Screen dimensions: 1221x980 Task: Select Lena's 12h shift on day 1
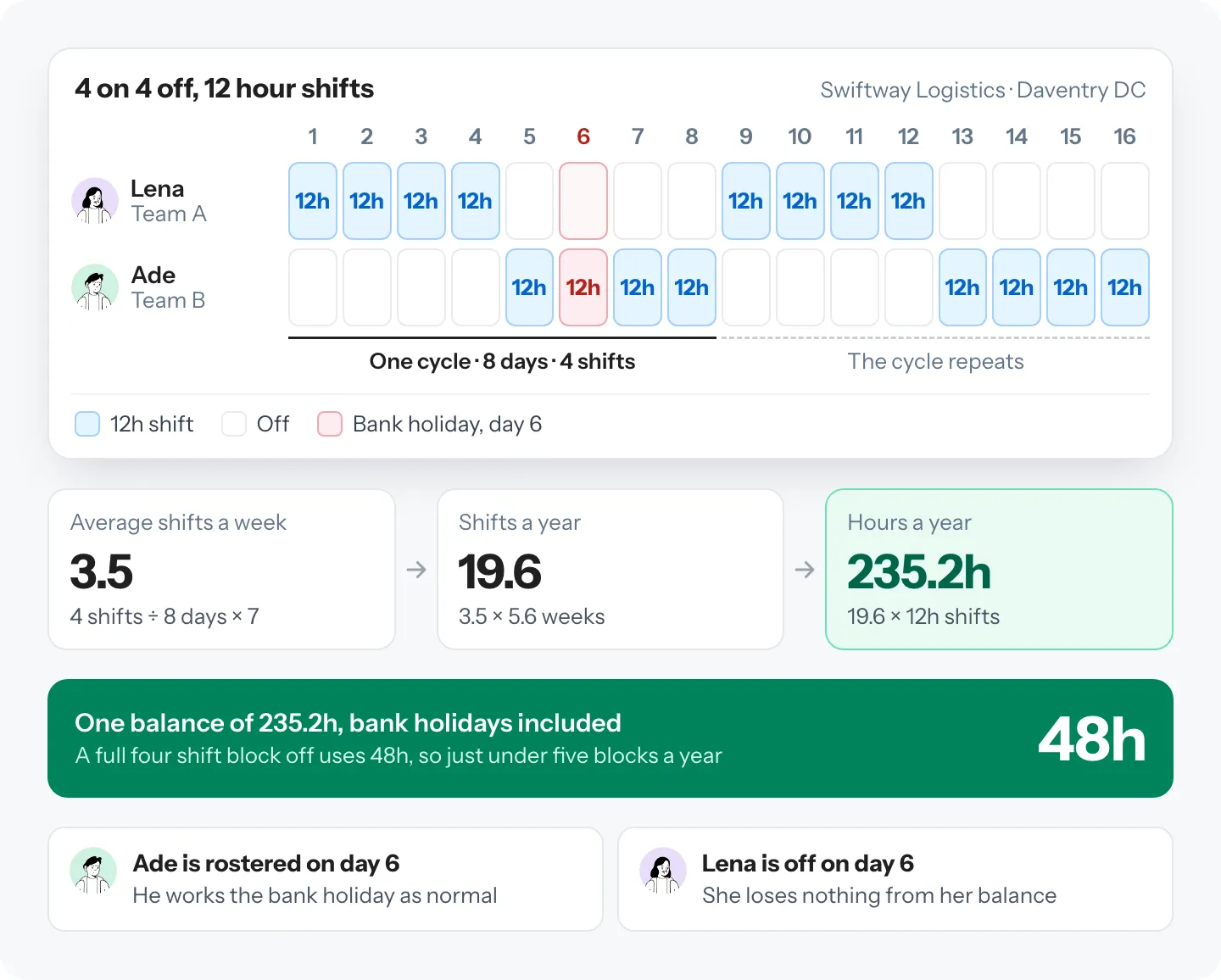[x=313, y=201]
